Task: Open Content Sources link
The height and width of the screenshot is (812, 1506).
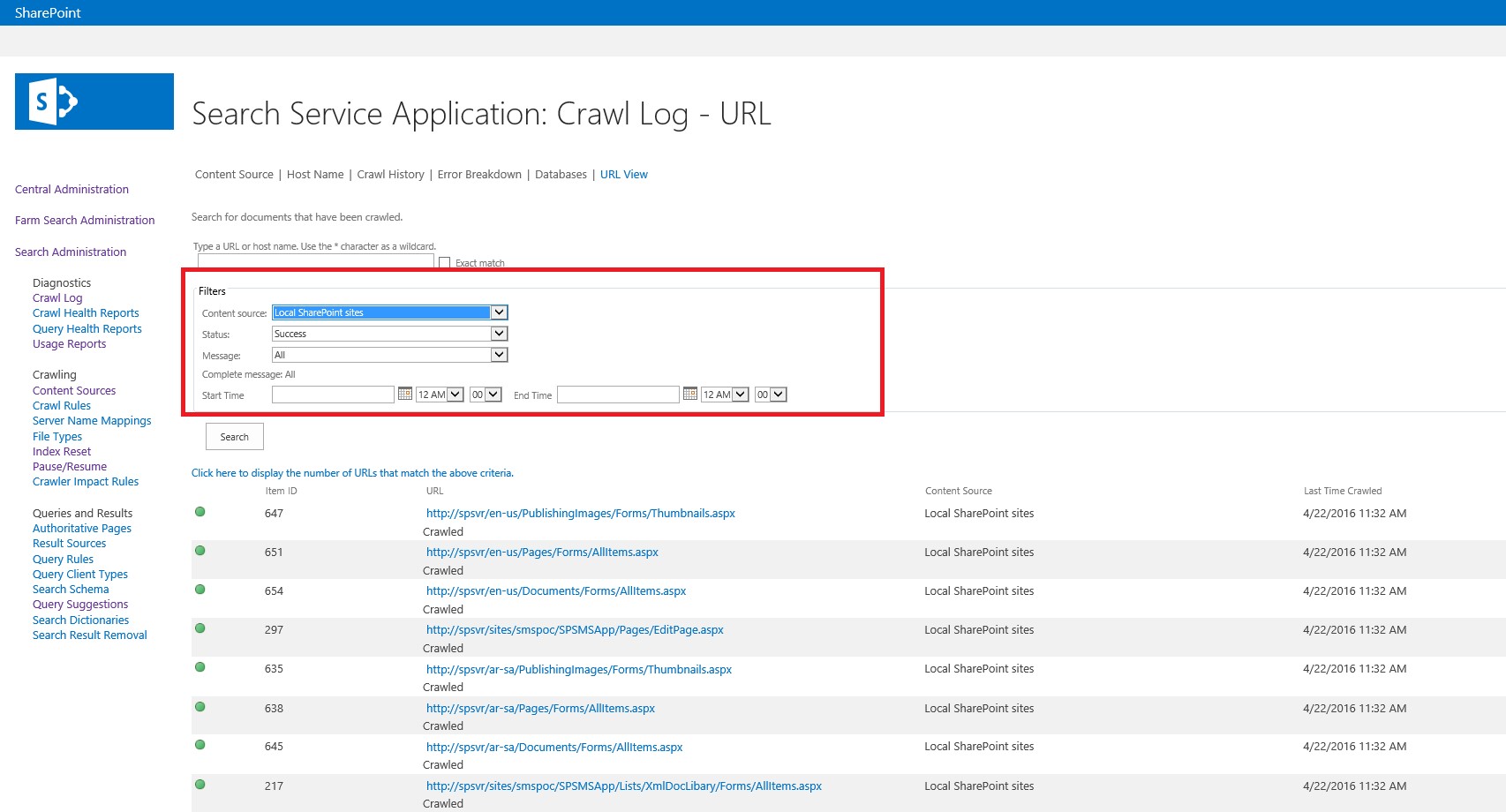Action: 74,391
